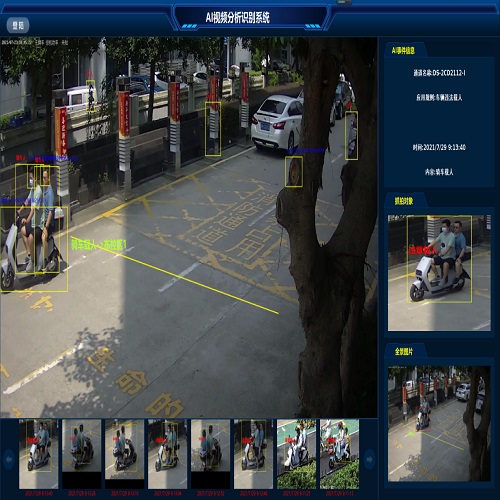Click the right arrow of the thumbnail strip
The height and width of the screenshot is (500, 500).
tap(369, 459)
